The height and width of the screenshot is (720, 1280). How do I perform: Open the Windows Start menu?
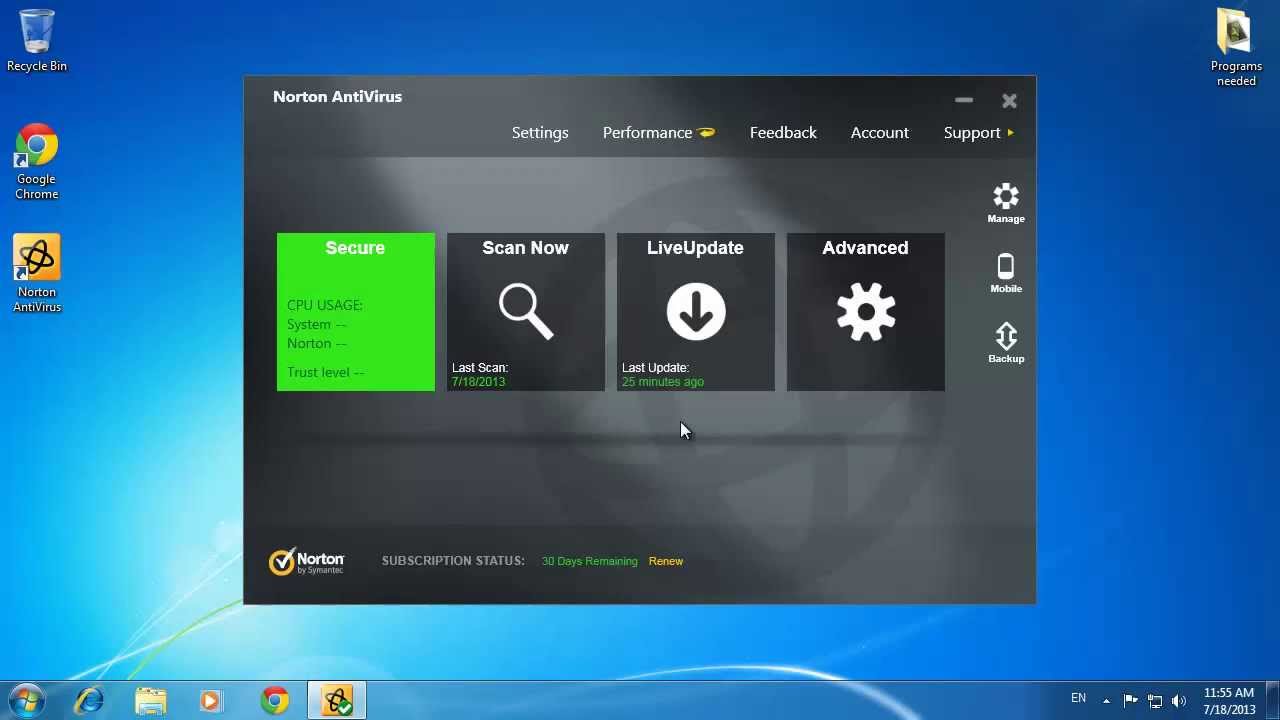click(26, 700)
